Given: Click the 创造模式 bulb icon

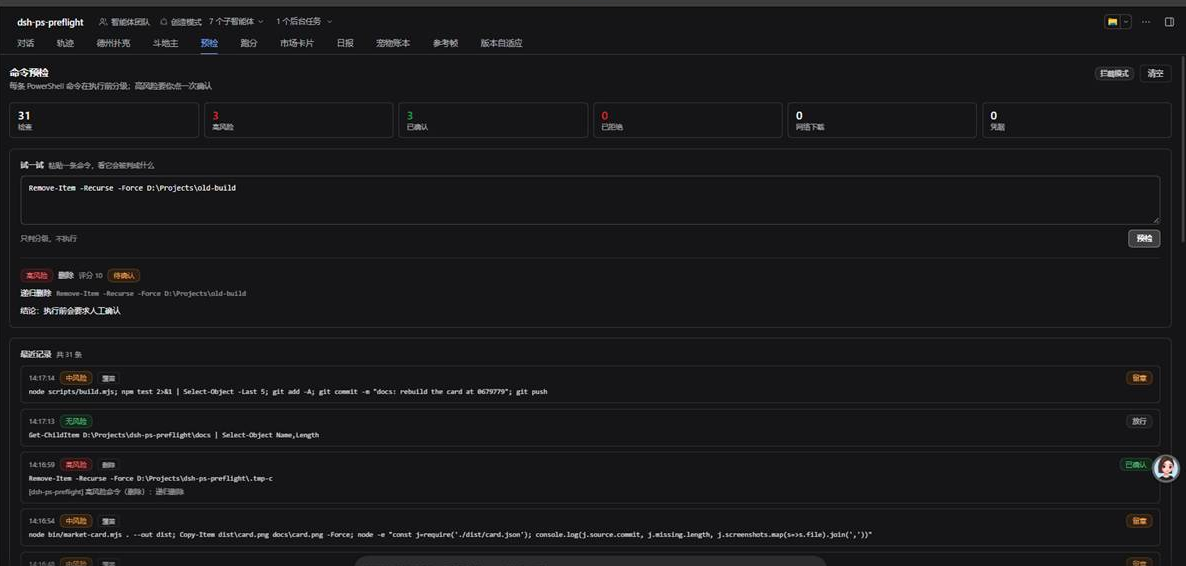Looking at the screenshot, I should click(163, 22).
